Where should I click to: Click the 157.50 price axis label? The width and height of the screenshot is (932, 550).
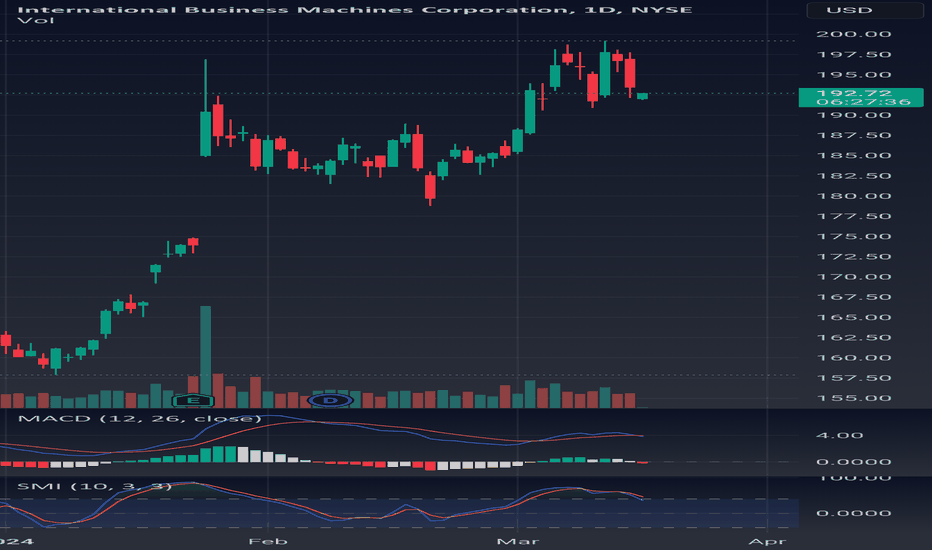[854, 378]
